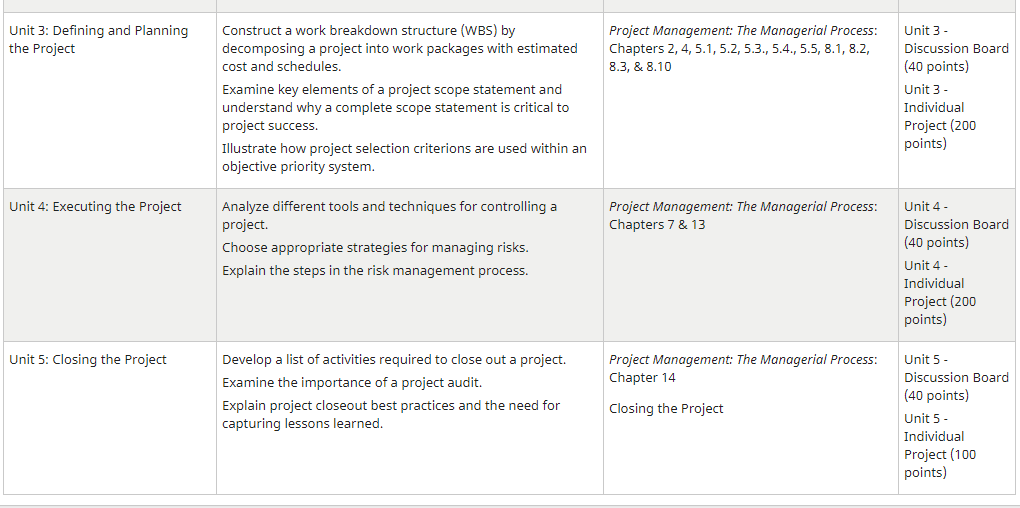Click 'Unit 5 - Individual Project (100 points)'
1020x508 pixels.
940,446
